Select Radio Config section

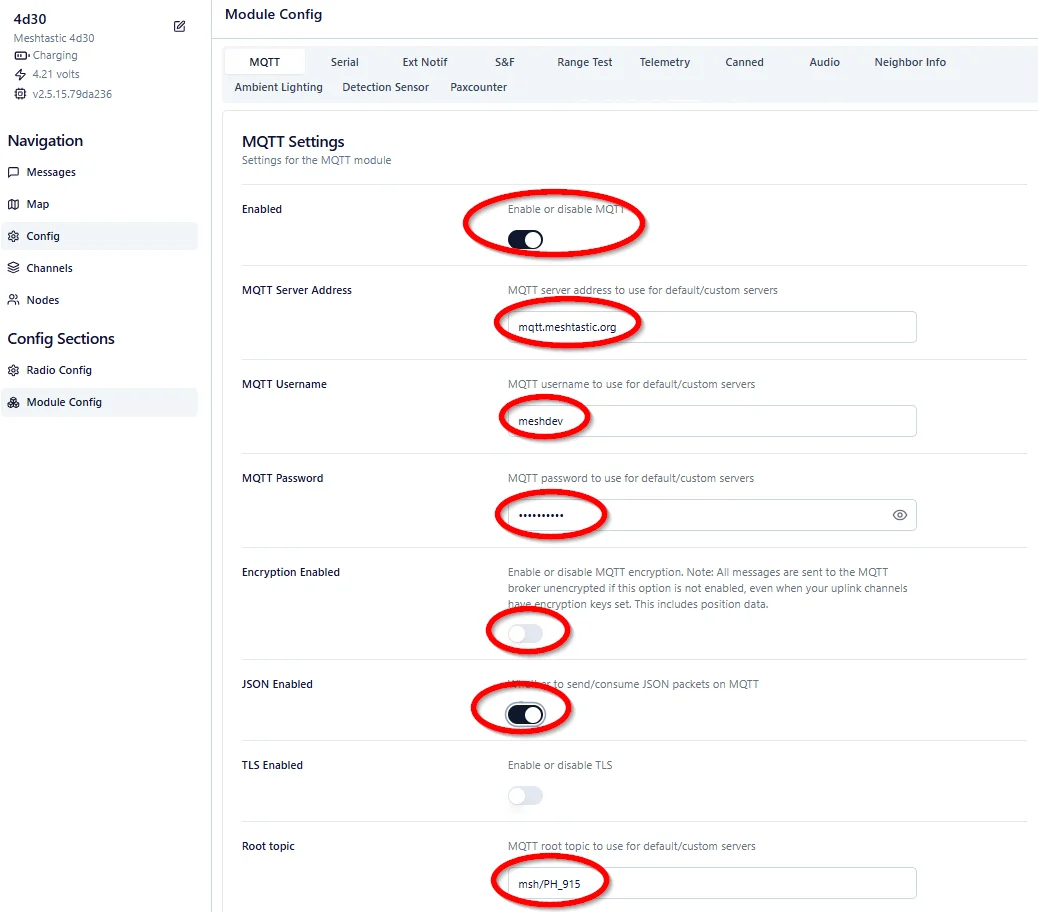click(x=99, y=371)
